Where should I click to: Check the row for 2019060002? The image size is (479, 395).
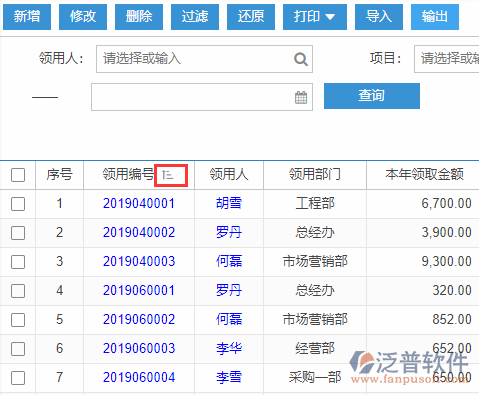(x=18, y=320)
